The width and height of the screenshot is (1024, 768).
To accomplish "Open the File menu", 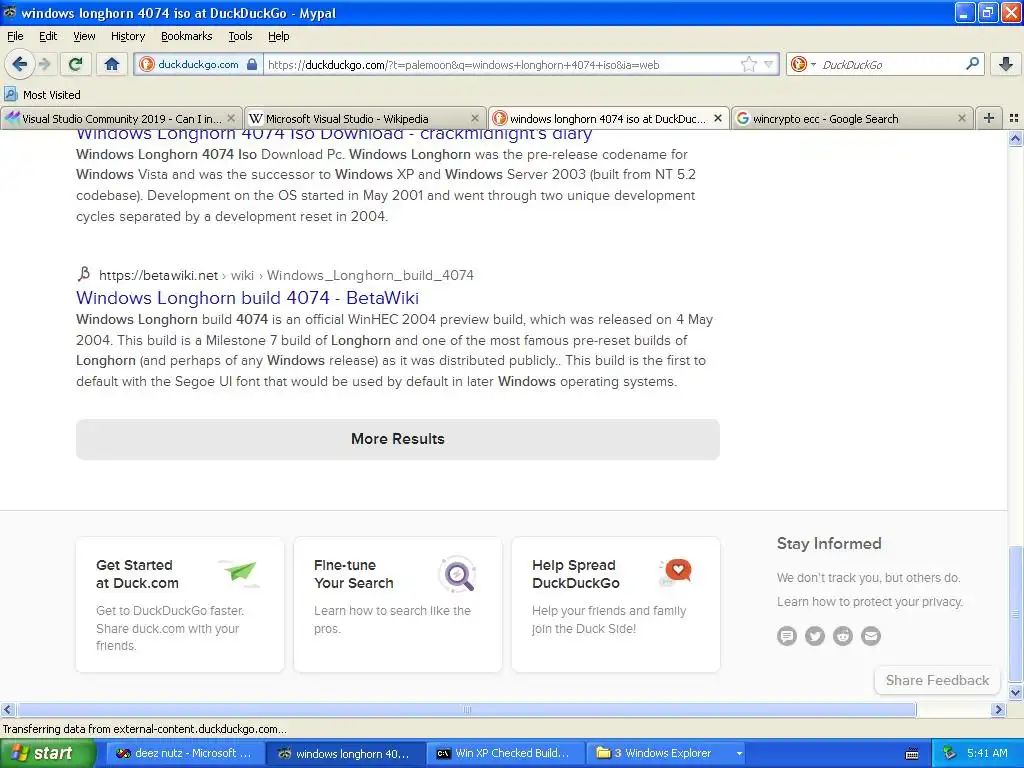I will 15,36.
